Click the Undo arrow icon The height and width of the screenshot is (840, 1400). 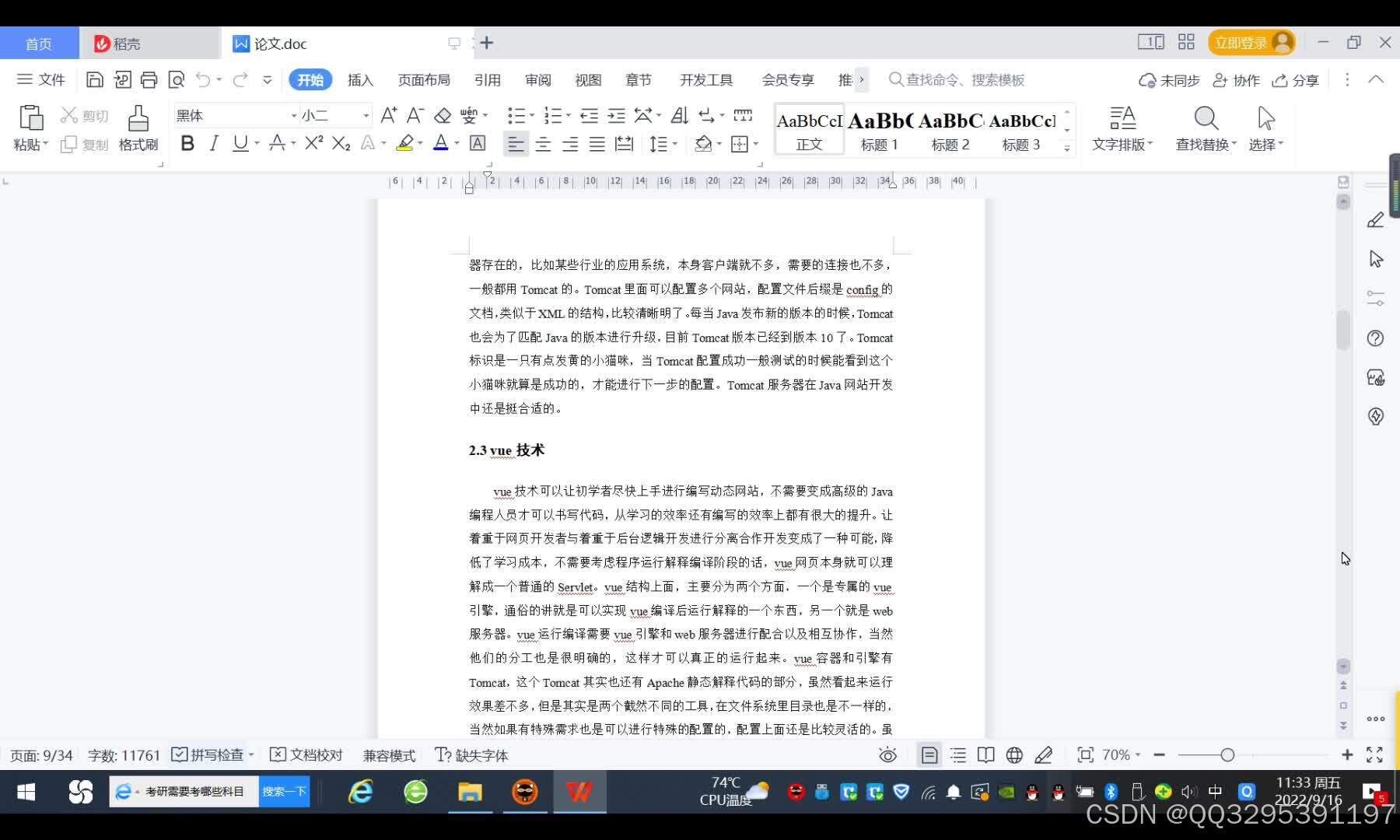point(203,79)
